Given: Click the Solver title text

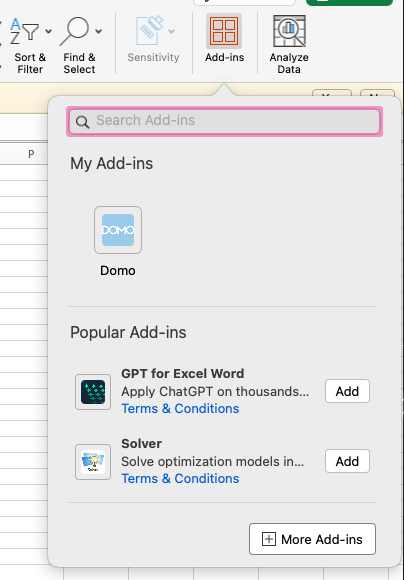Looking at the screenshot, I should tap(141, 444).
